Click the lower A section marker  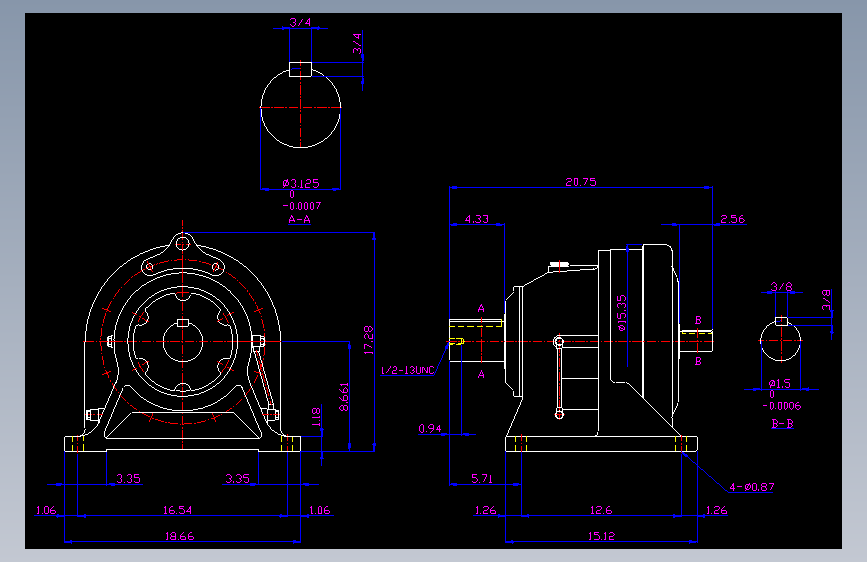[481, 374]
